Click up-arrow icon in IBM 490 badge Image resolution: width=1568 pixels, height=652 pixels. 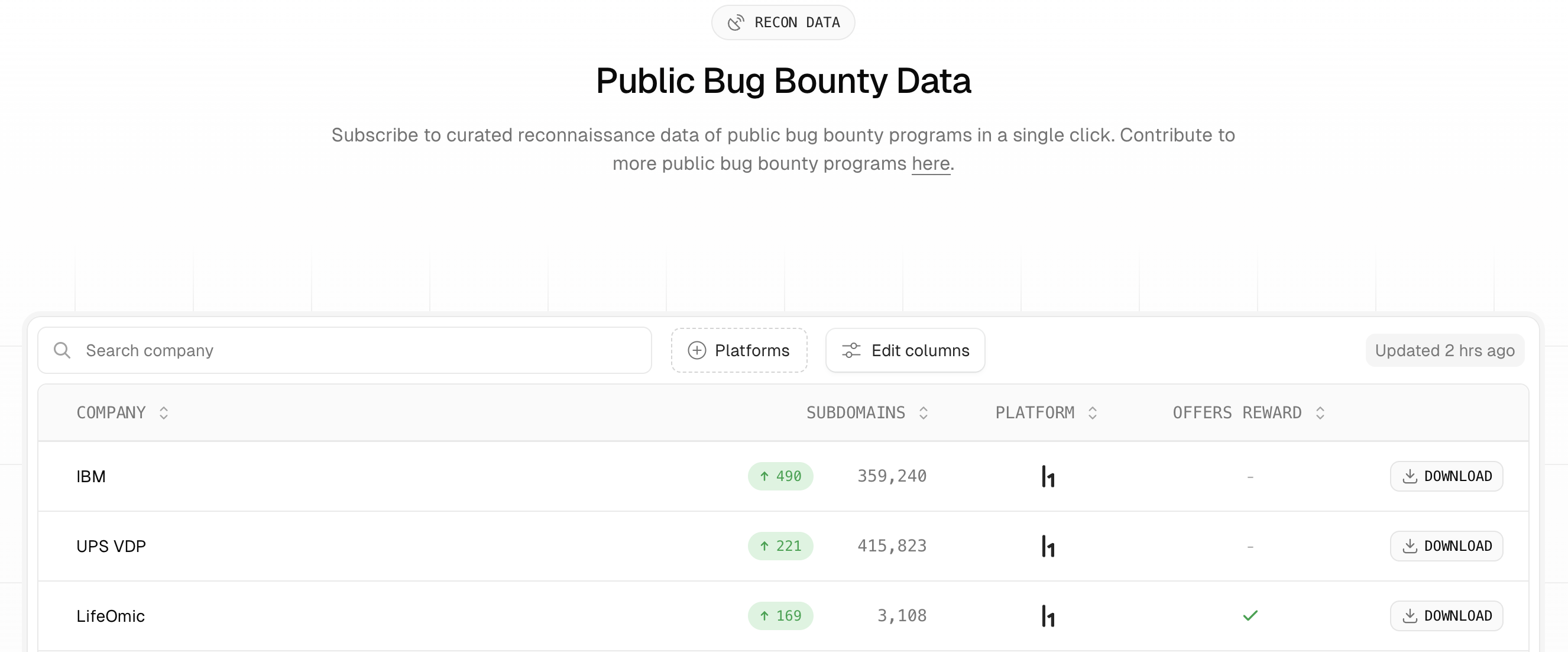coord(764,476)
